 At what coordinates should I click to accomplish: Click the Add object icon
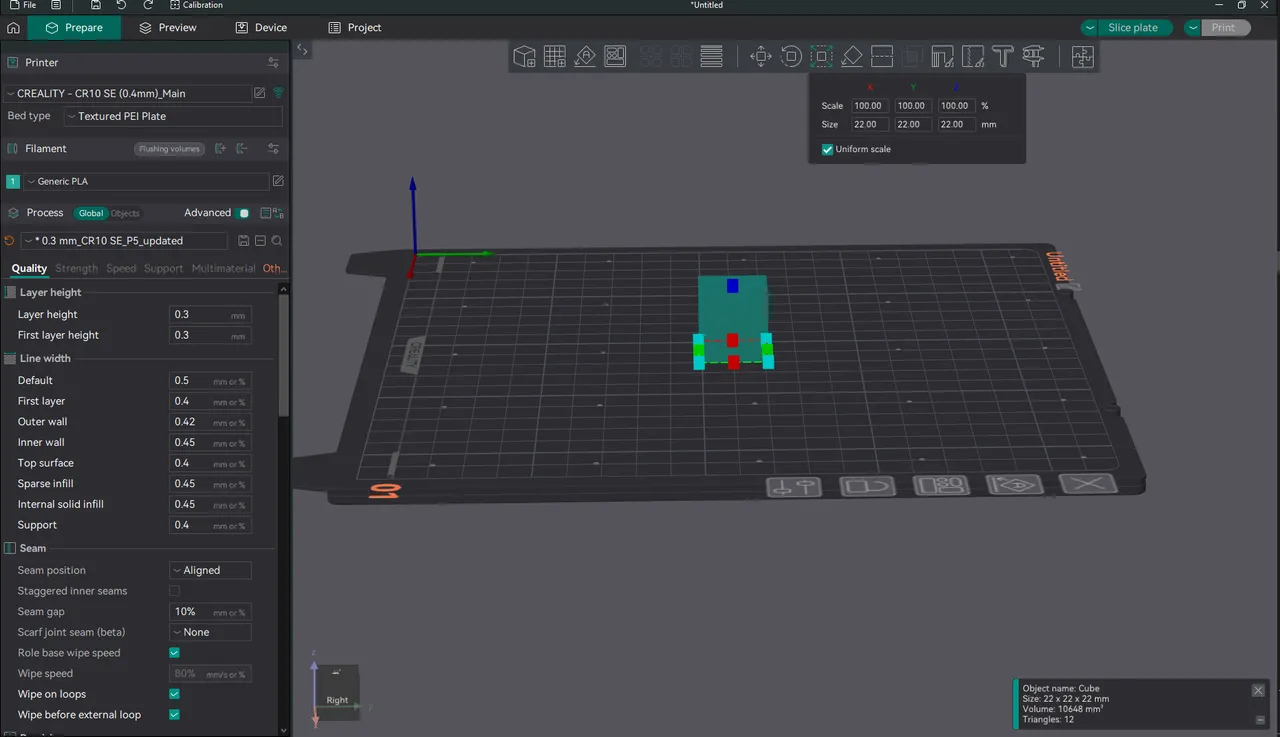click(x=524, y=56)
